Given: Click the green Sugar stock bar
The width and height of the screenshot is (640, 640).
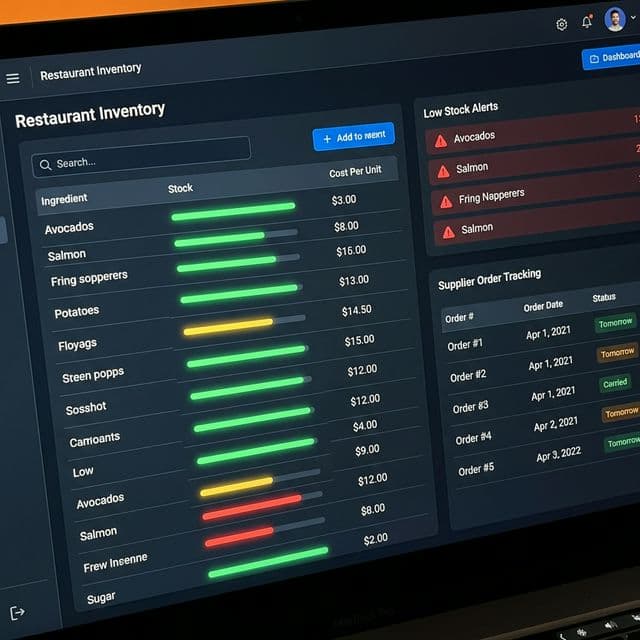Looking at the screenshot, I should click(268, 562).
